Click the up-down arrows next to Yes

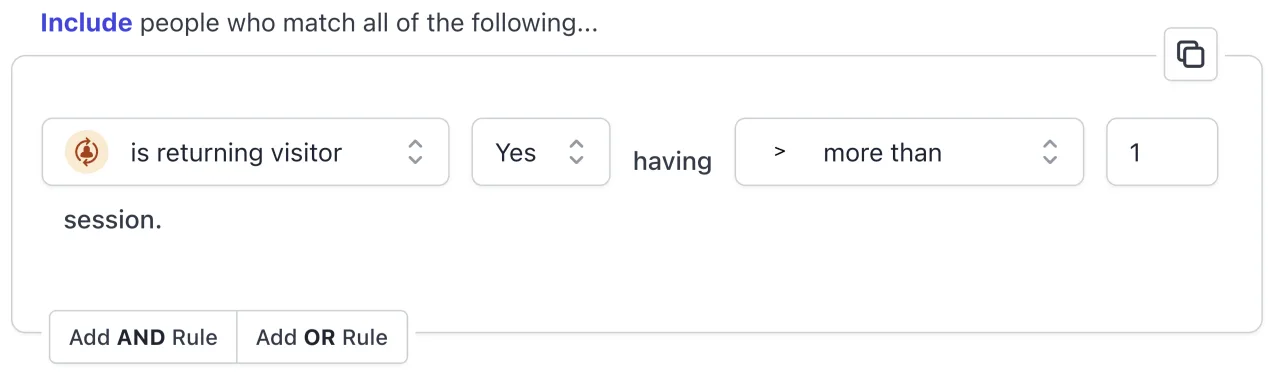coord(576,152)
